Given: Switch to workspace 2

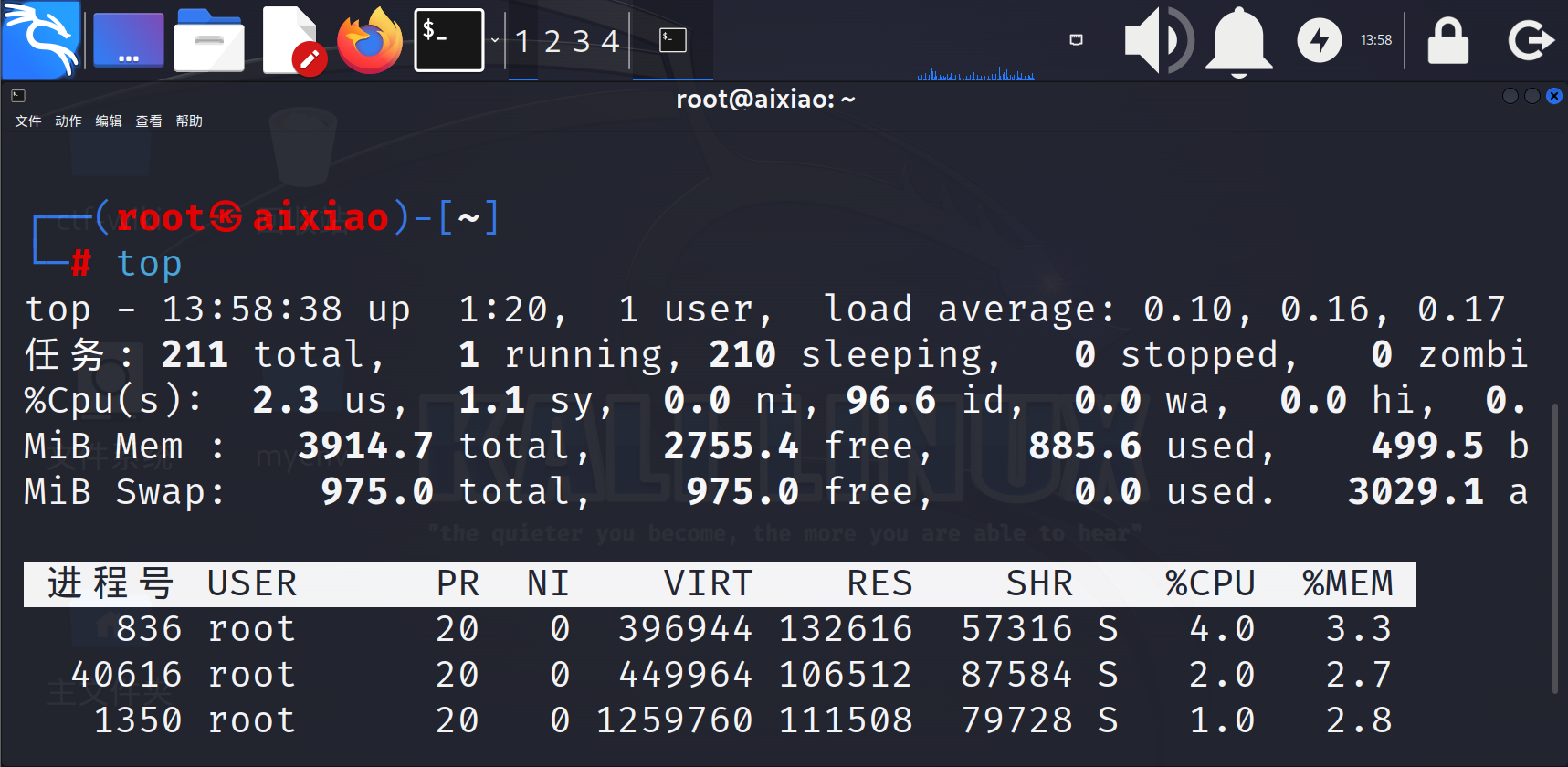Looking at the screenshot, I should click(x=552, y=41).
